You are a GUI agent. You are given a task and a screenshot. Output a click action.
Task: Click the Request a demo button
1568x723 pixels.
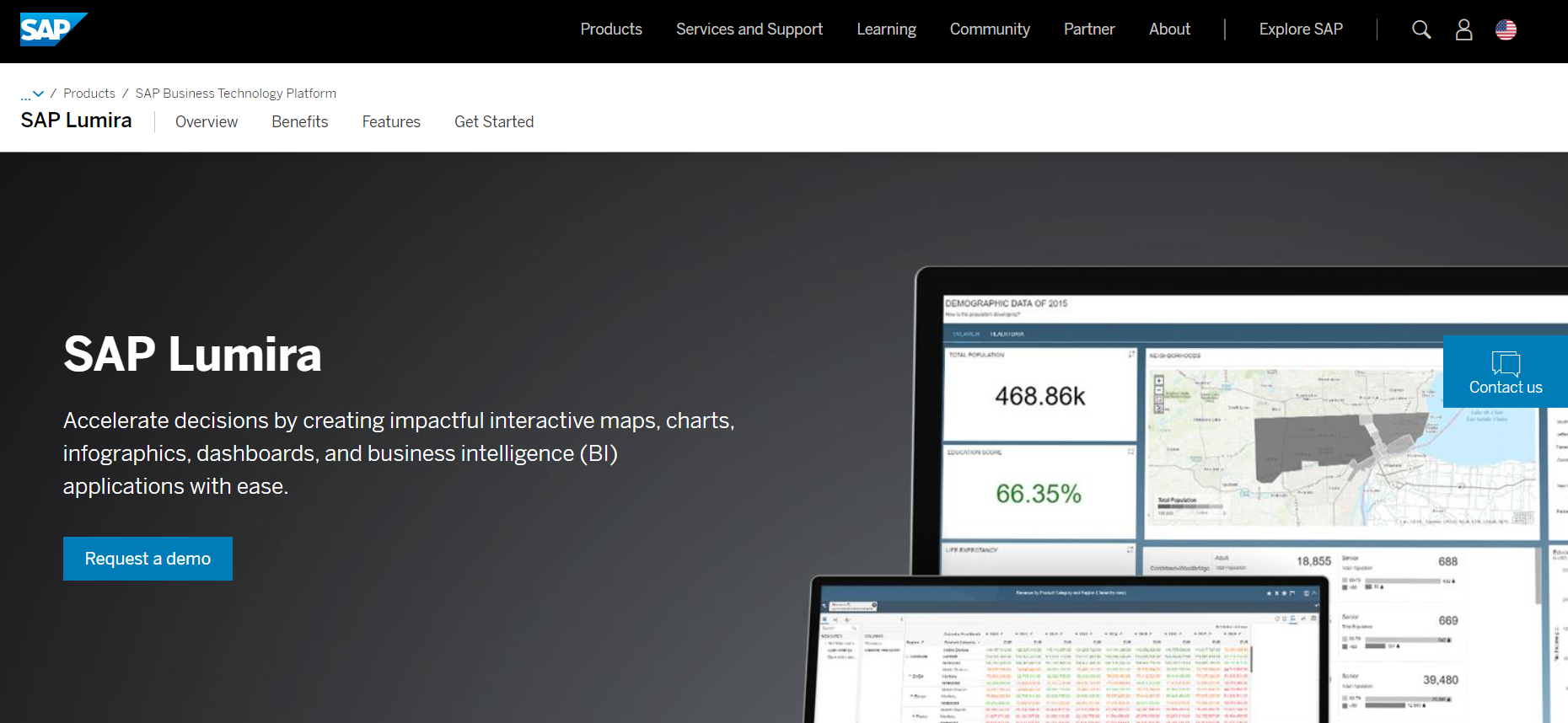(148, 559)
